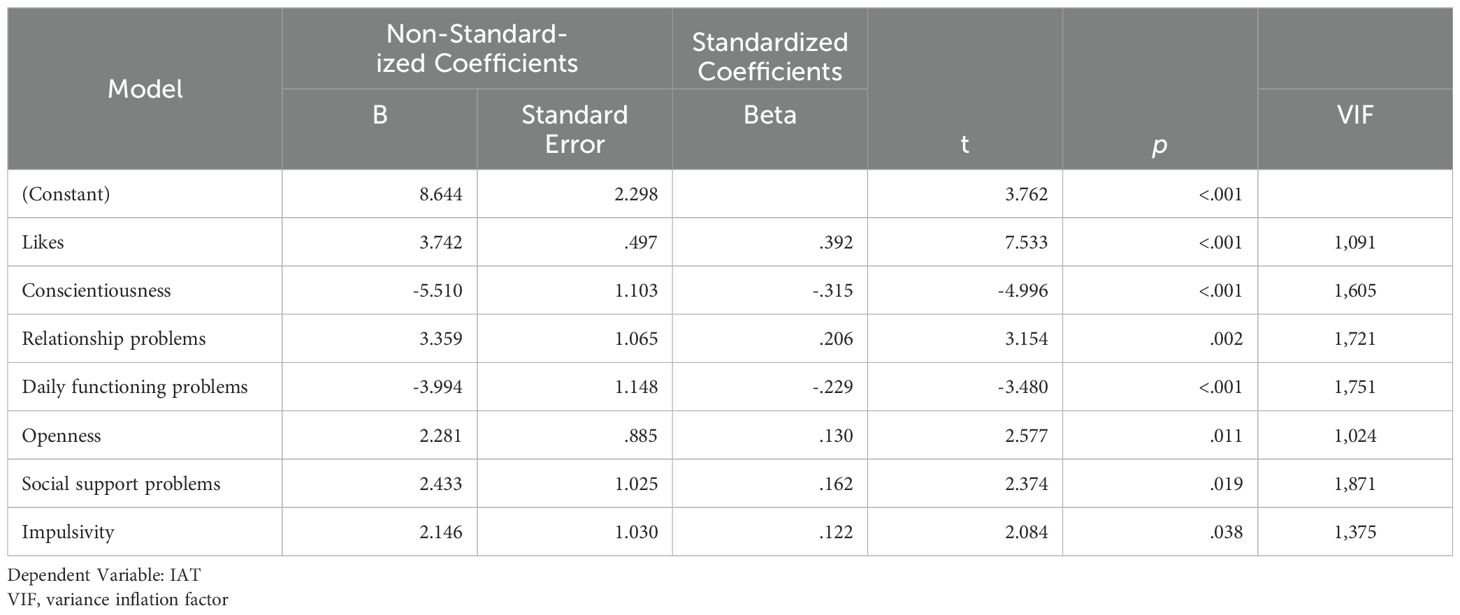Click the VIF column header
The height and width of the screenshot is (615, 1460).
pos(1355,115)
